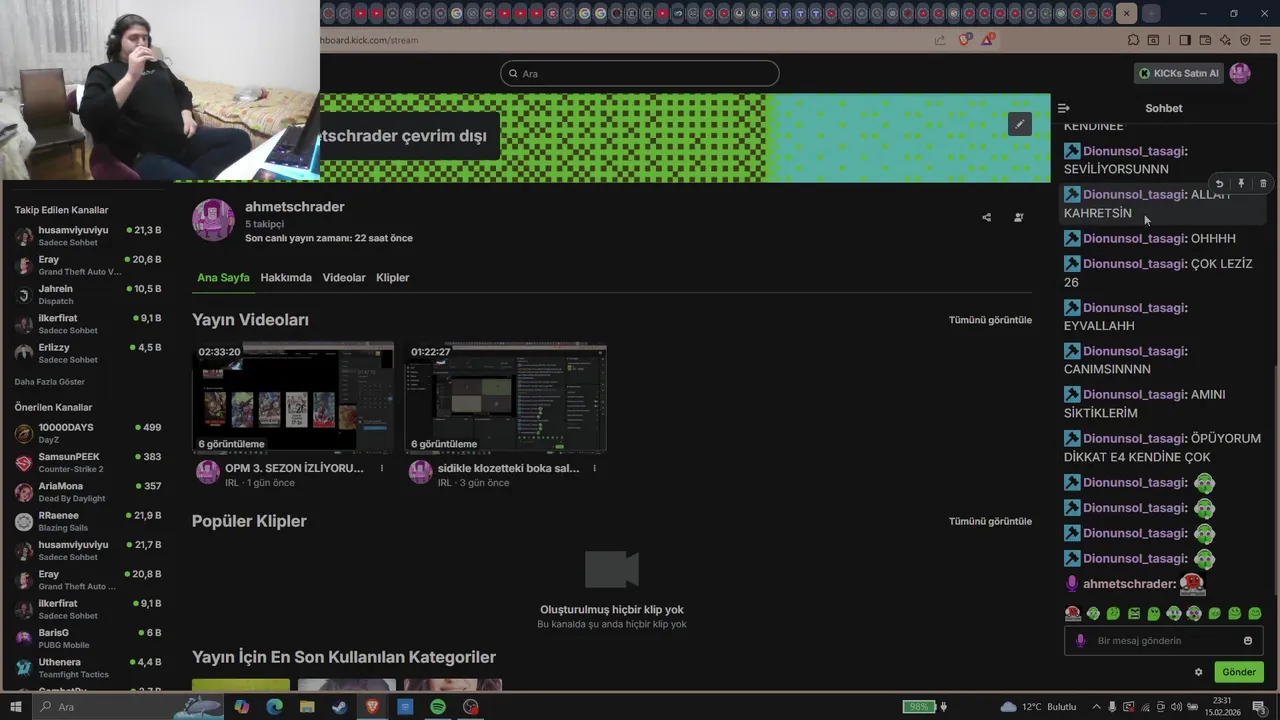Click the Brave Rewards triangle icon
1280x720 pixels.
tap(988, 40)
